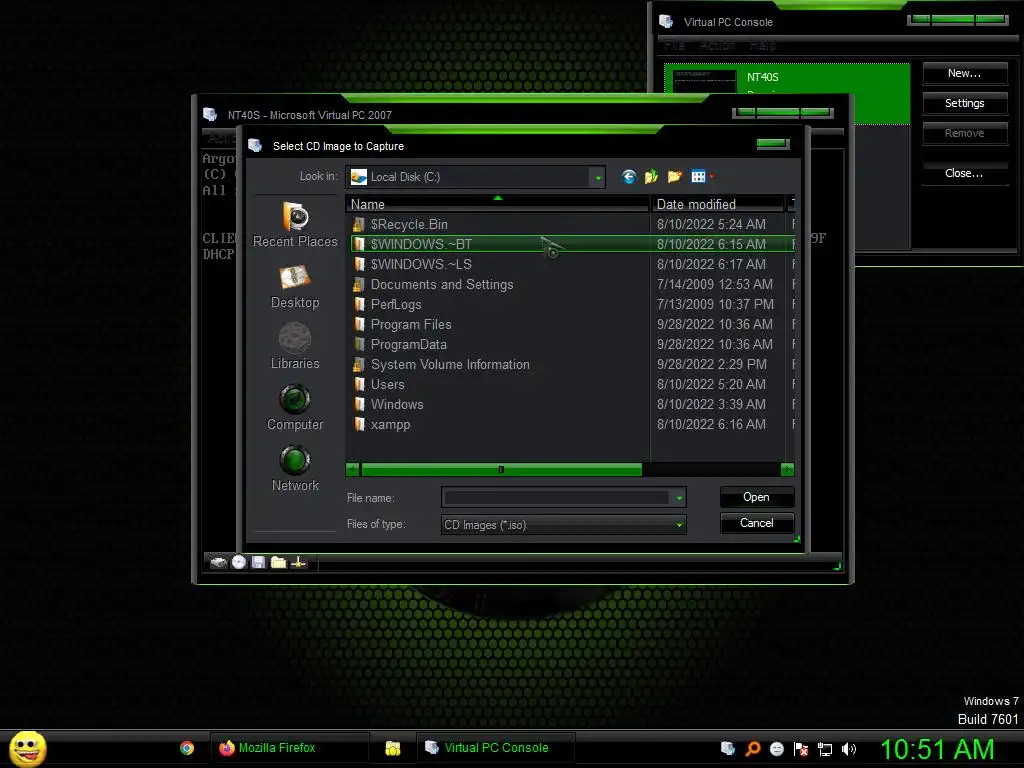Click New... in Virtual PC Console

point(965,74)
